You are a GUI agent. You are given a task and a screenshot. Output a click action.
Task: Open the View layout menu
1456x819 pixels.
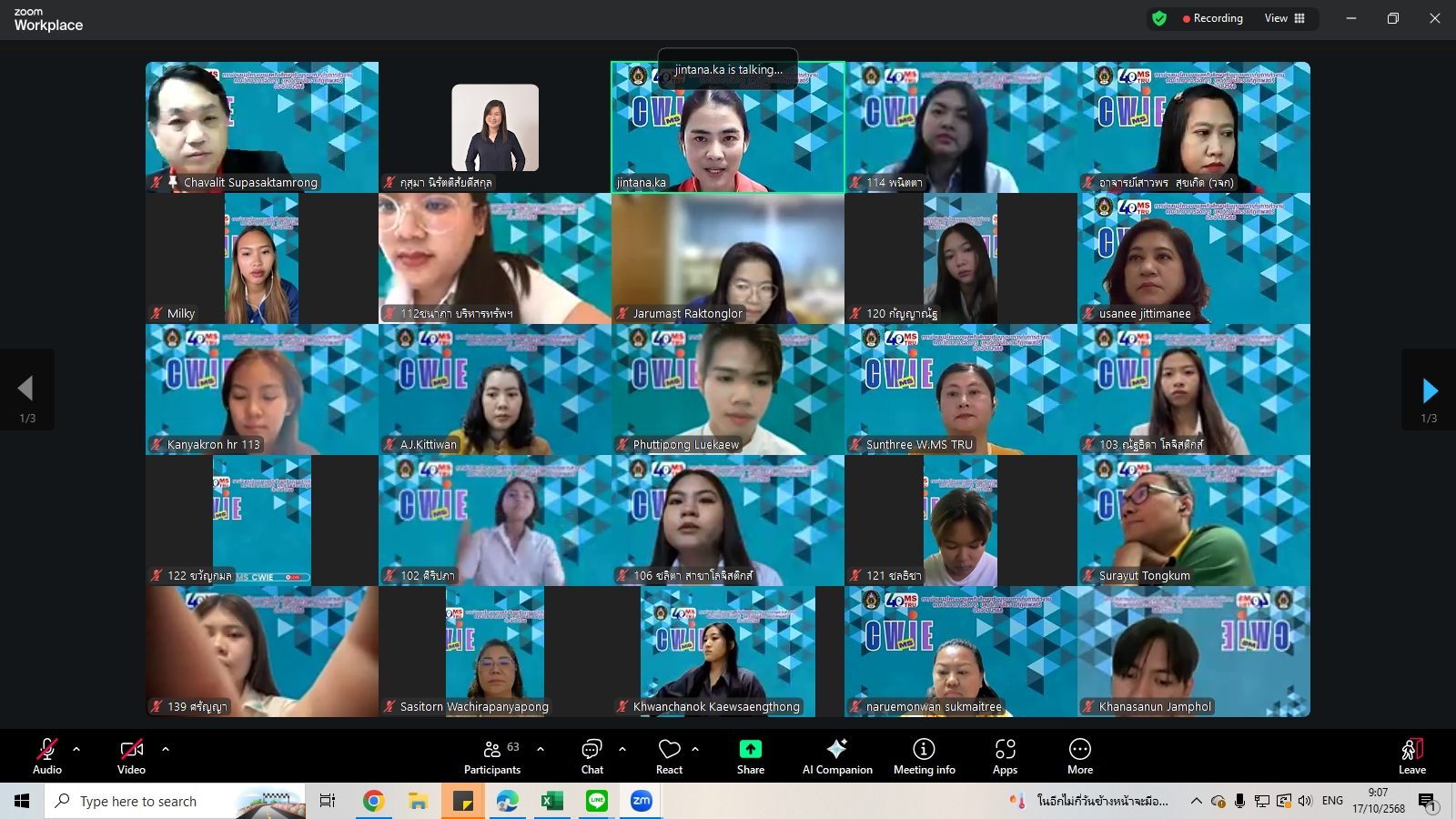click(1284, 18)
